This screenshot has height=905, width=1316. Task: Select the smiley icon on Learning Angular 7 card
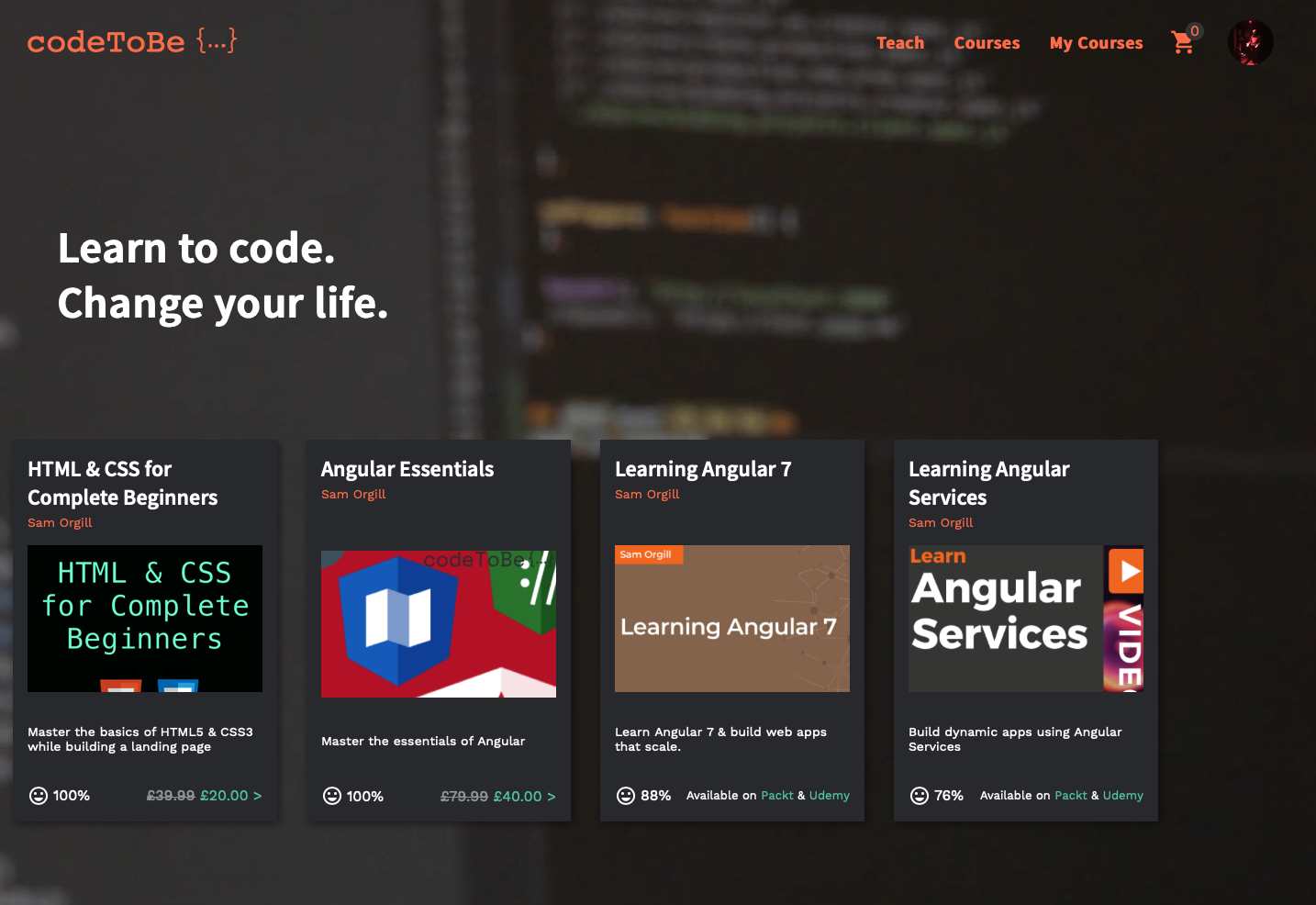tap(625, 796)
